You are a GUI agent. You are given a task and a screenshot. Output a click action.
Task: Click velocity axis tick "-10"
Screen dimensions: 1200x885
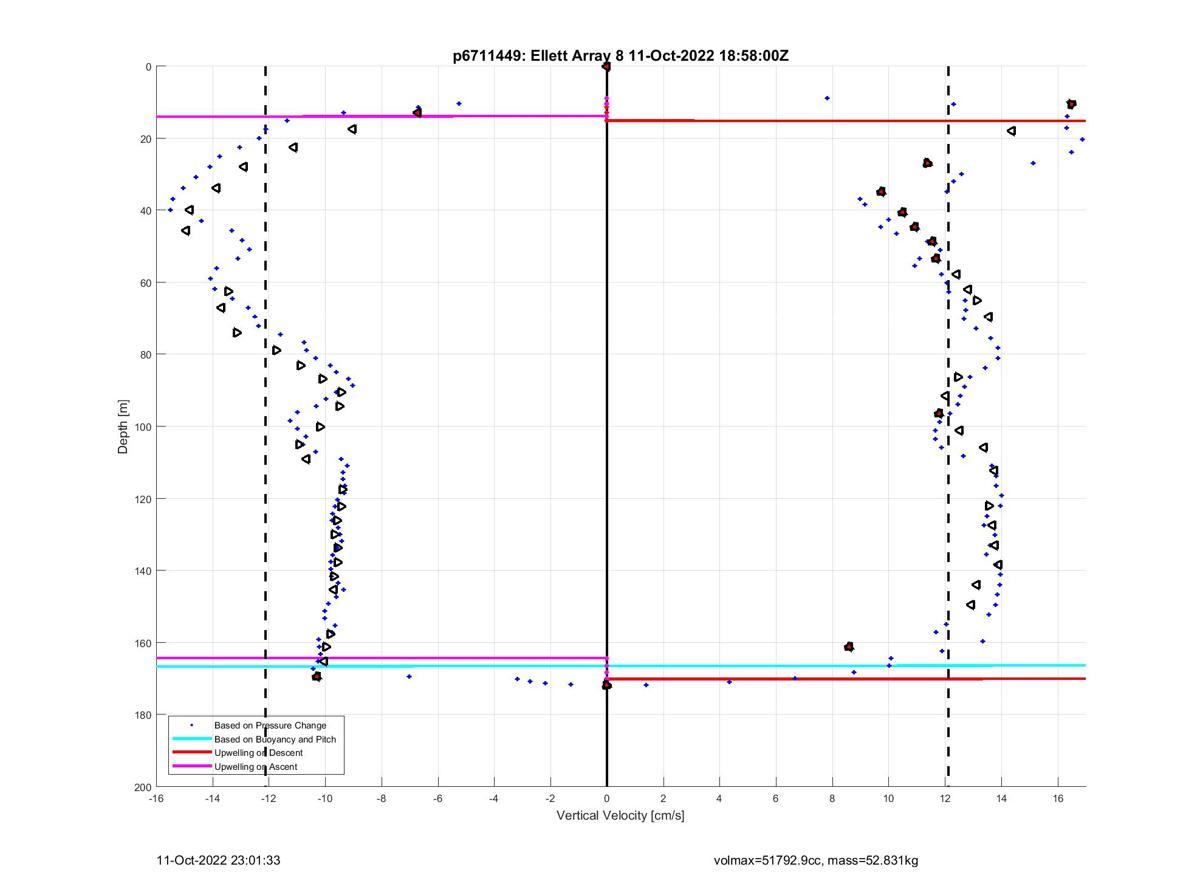point(325,798)
